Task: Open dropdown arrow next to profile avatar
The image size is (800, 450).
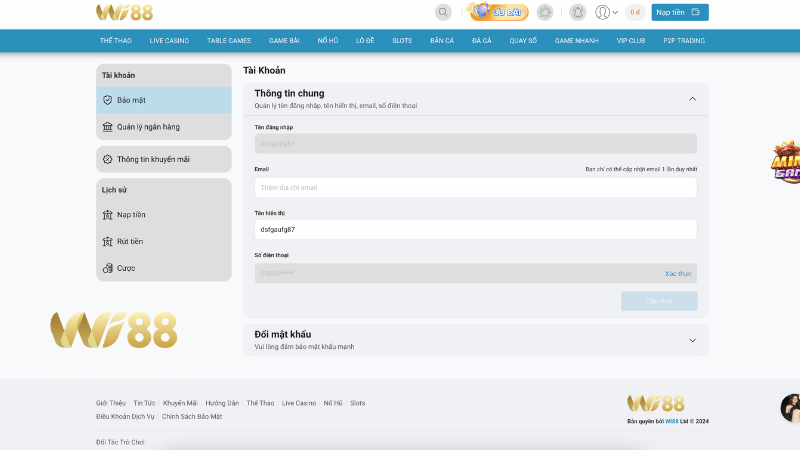Action: pos(615,13)
